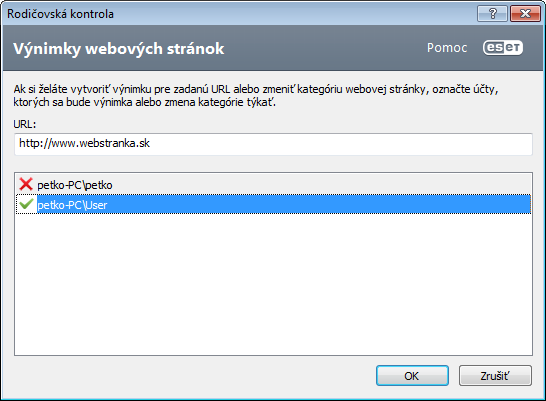Click empty white space in accounts list
This screenshot has width=546, height=401.
[273, 284]
